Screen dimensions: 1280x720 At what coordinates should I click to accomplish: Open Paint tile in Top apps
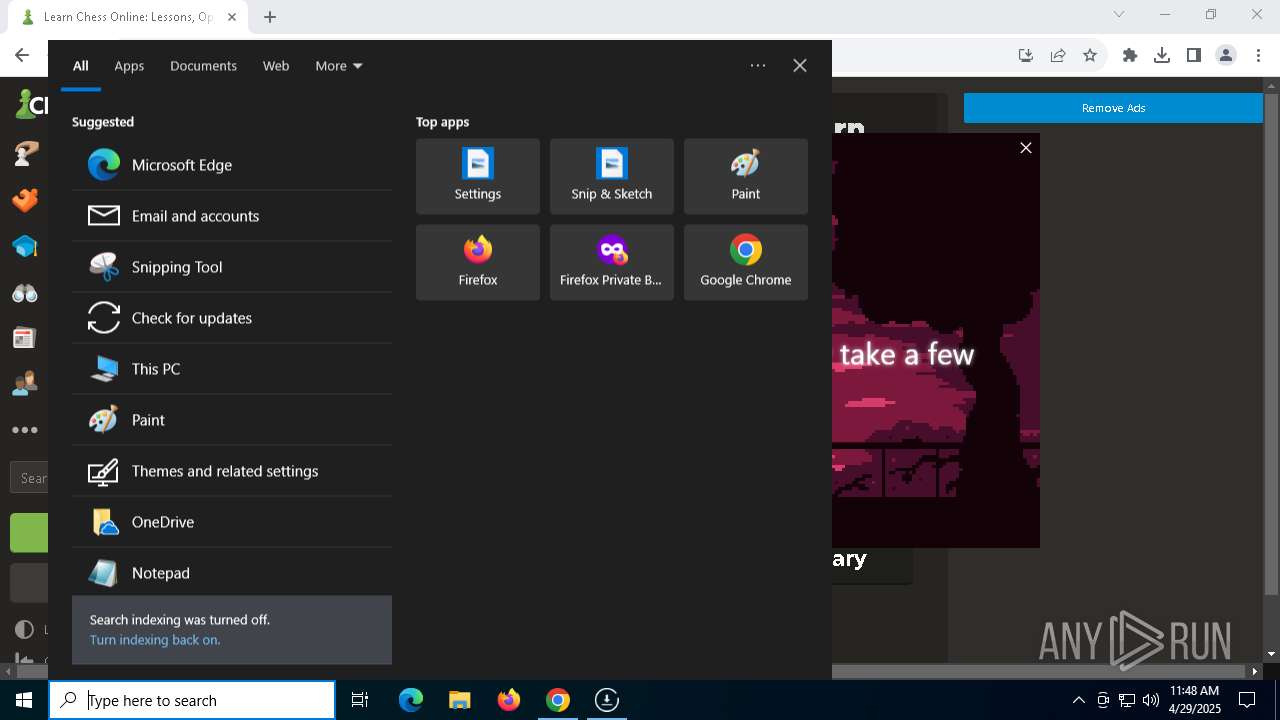coord(746,176)
